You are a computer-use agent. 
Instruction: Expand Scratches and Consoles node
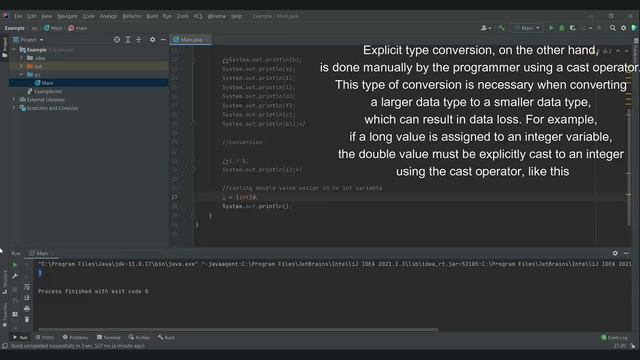point(14,108)
